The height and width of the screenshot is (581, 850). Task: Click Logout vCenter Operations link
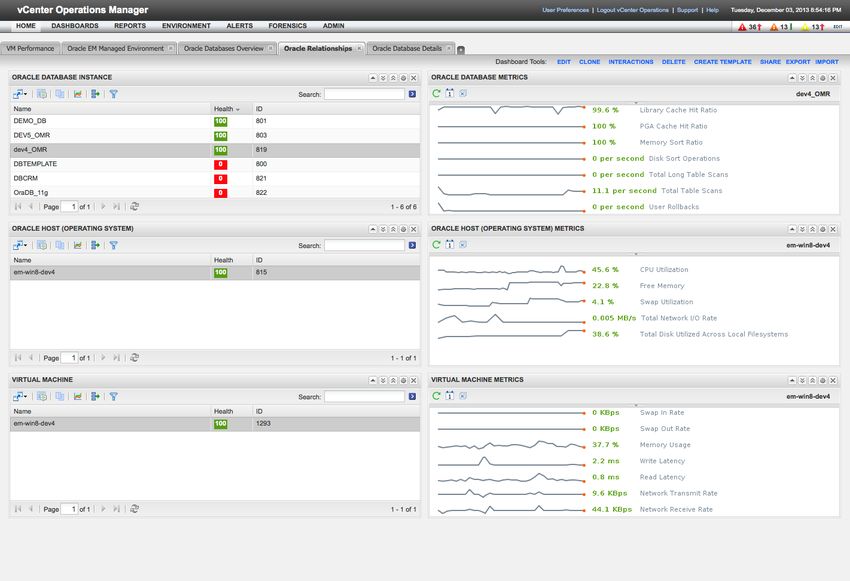coord(633,10)
